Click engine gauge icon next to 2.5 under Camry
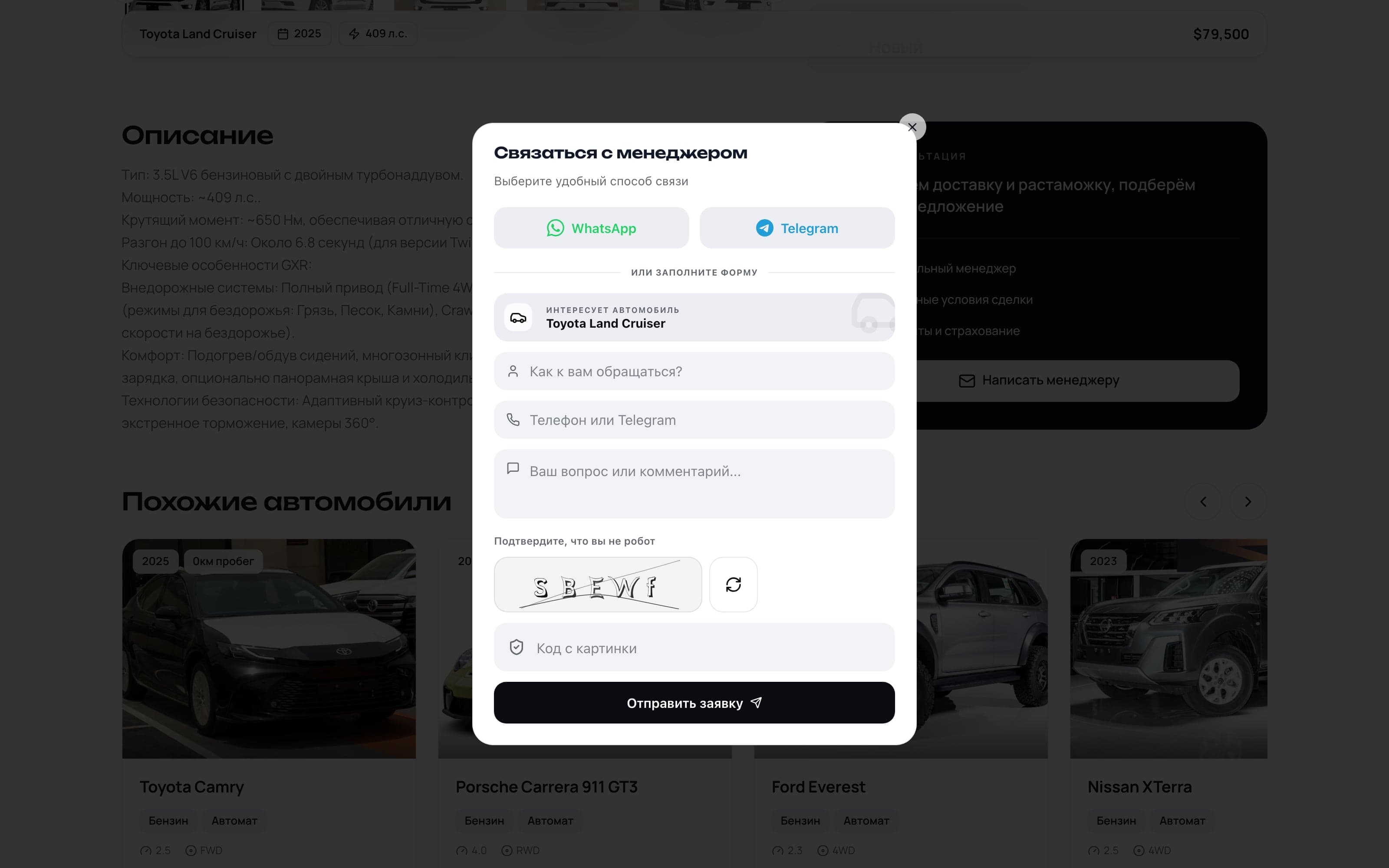The width and height of the screenshot is (1389, 868). (146, 851)
